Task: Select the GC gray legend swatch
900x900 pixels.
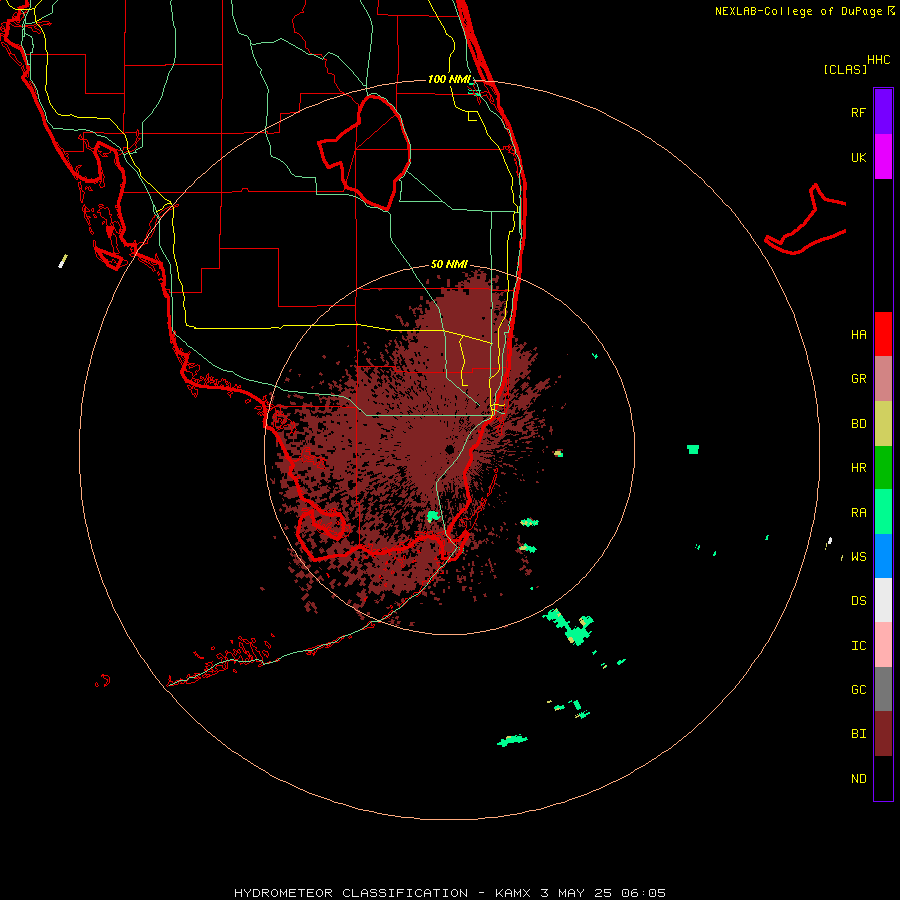Action: click(x=883, y=689)
